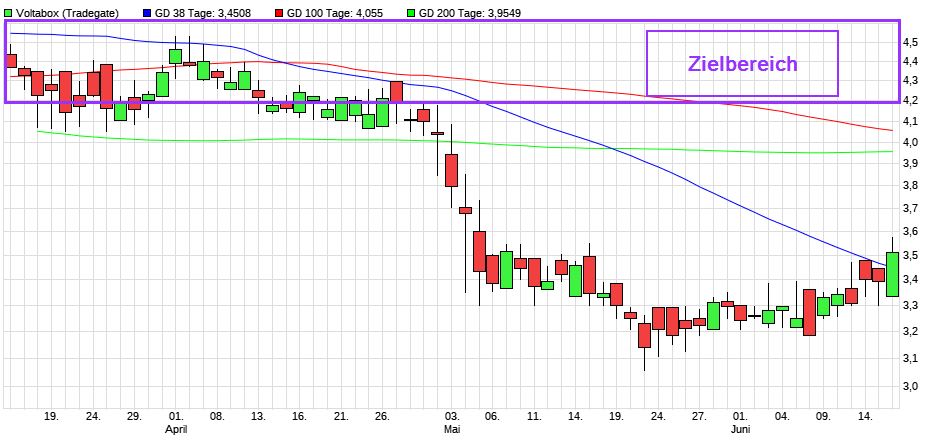This screenshot has height=441, width=938.
Task: Click the '27.' date axis label
Action: tap(700, 416)
